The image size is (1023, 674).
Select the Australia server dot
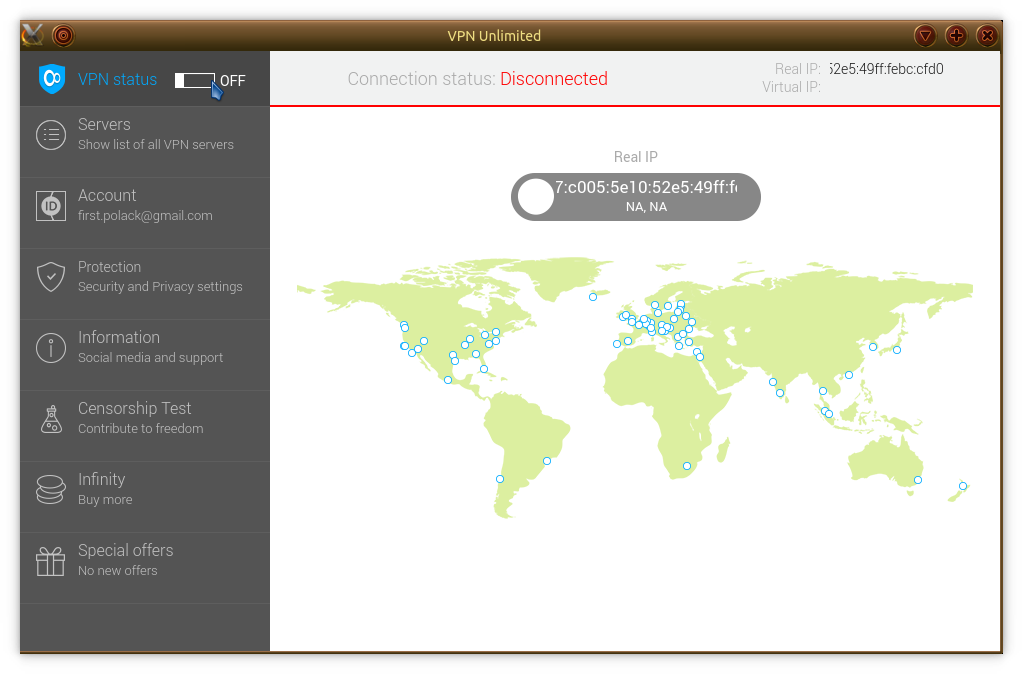(x=918, y=480)
